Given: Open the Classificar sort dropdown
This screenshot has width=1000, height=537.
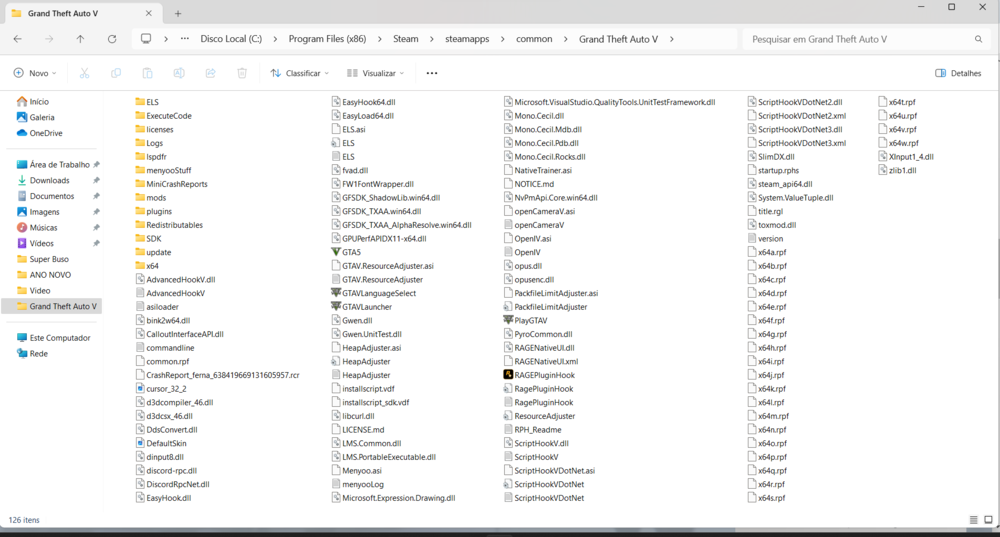Looking at the screenshot, I should [300, 73].
